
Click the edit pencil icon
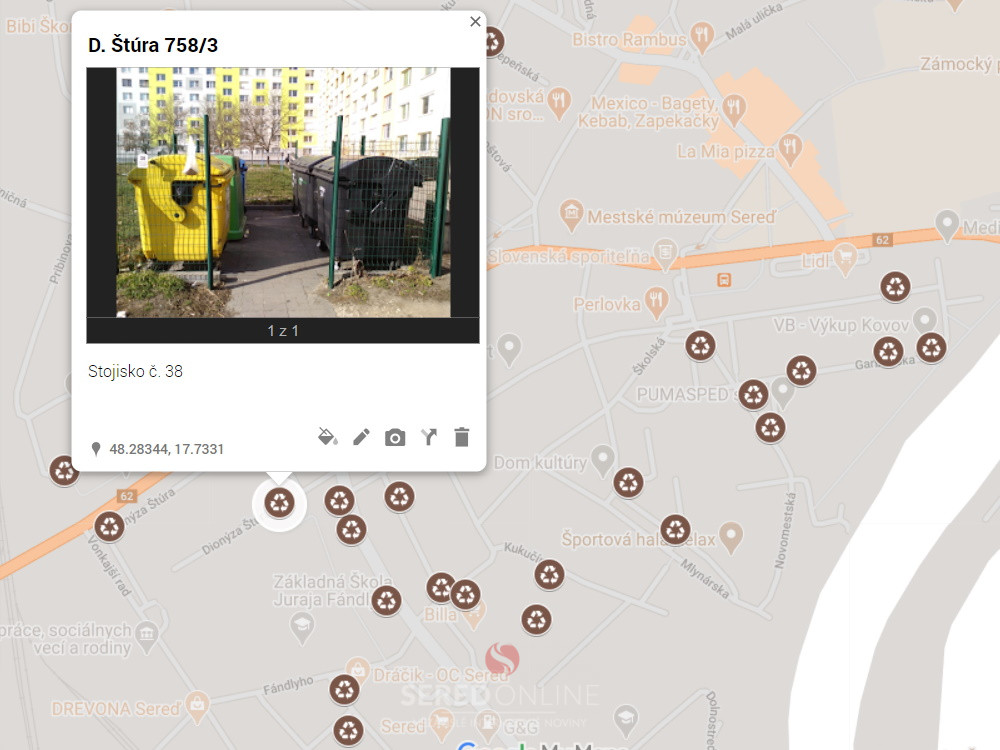pyautogui.click(x=361, y=437)
